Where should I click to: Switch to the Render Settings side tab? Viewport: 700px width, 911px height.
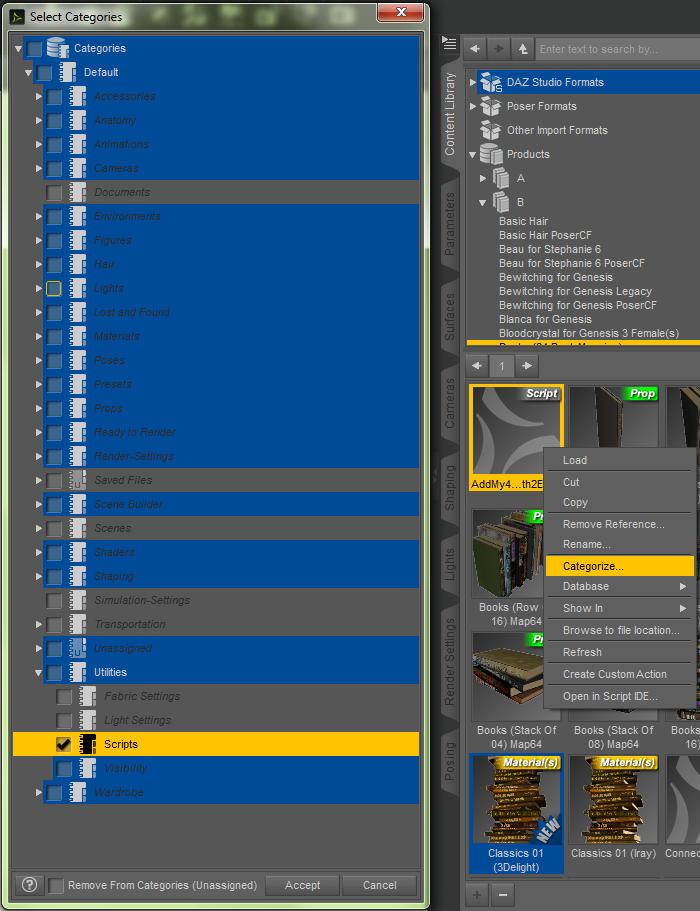pyautogui.click(x=450, y=662)
